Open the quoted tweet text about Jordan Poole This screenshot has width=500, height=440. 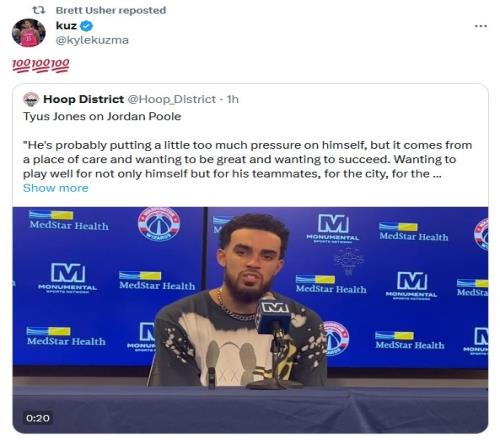[247, 159]
